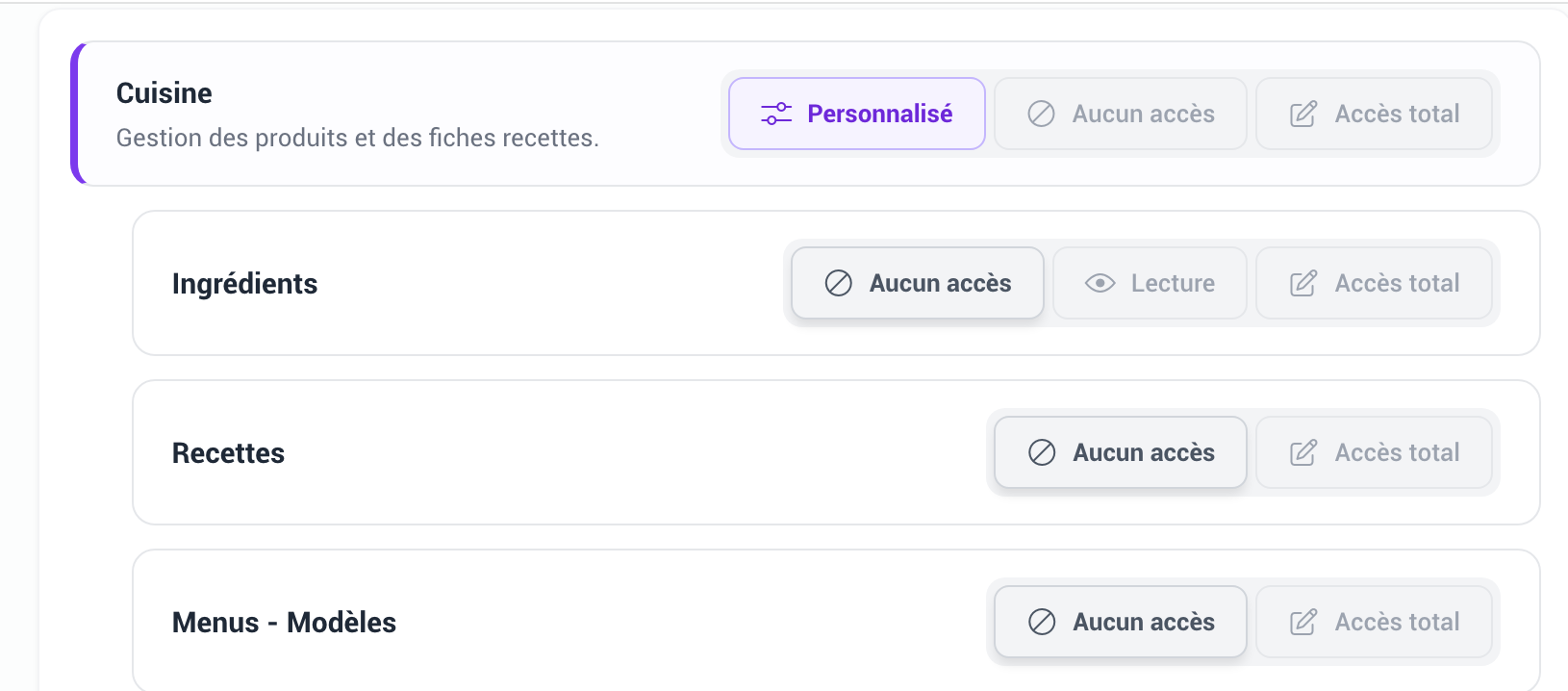Click the eye icon for Ingrédients Lecture
Screen dimensions: 1568x691
(1100, 283)
